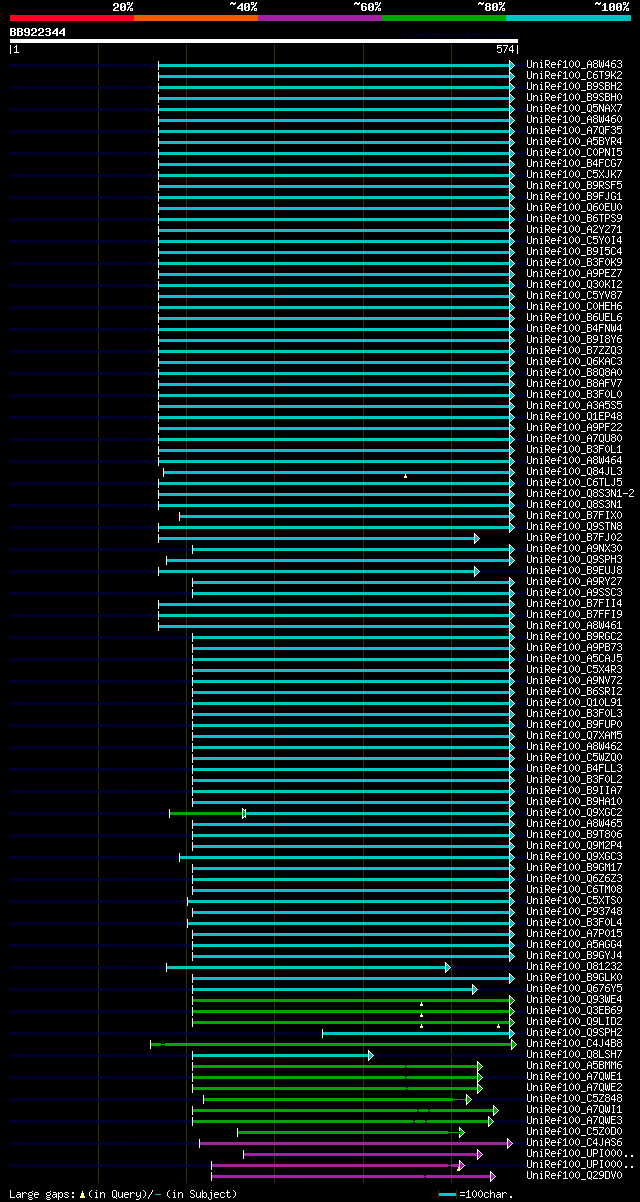Select the UniRef100_A3A5S5 label
The image size is (640, 1202).
coord(574,405)
